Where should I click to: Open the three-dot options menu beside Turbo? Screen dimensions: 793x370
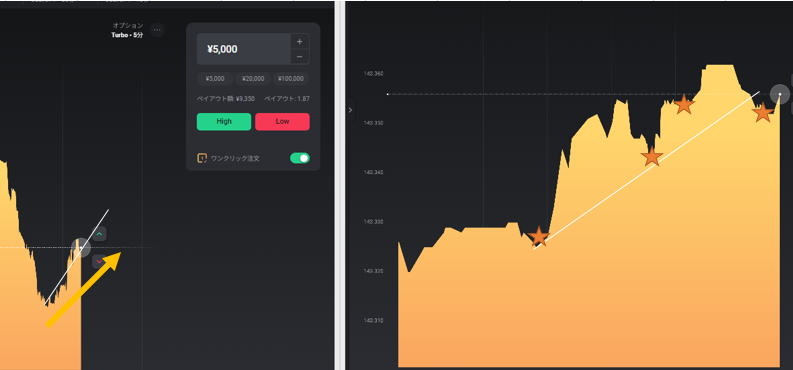tap(157, 30)
